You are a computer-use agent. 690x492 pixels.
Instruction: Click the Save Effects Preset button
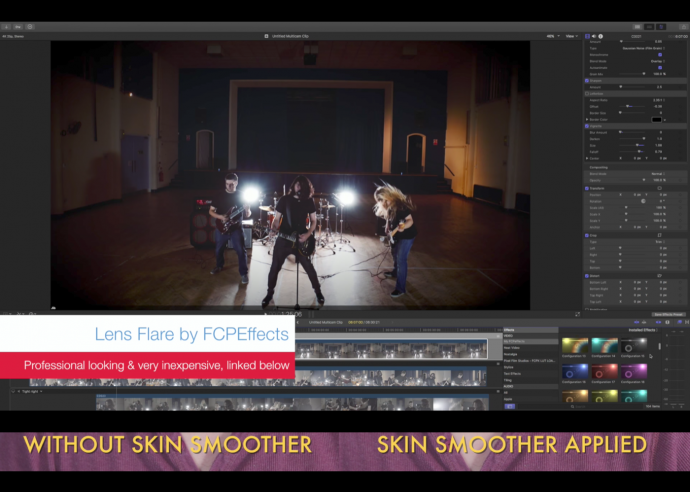669,314
